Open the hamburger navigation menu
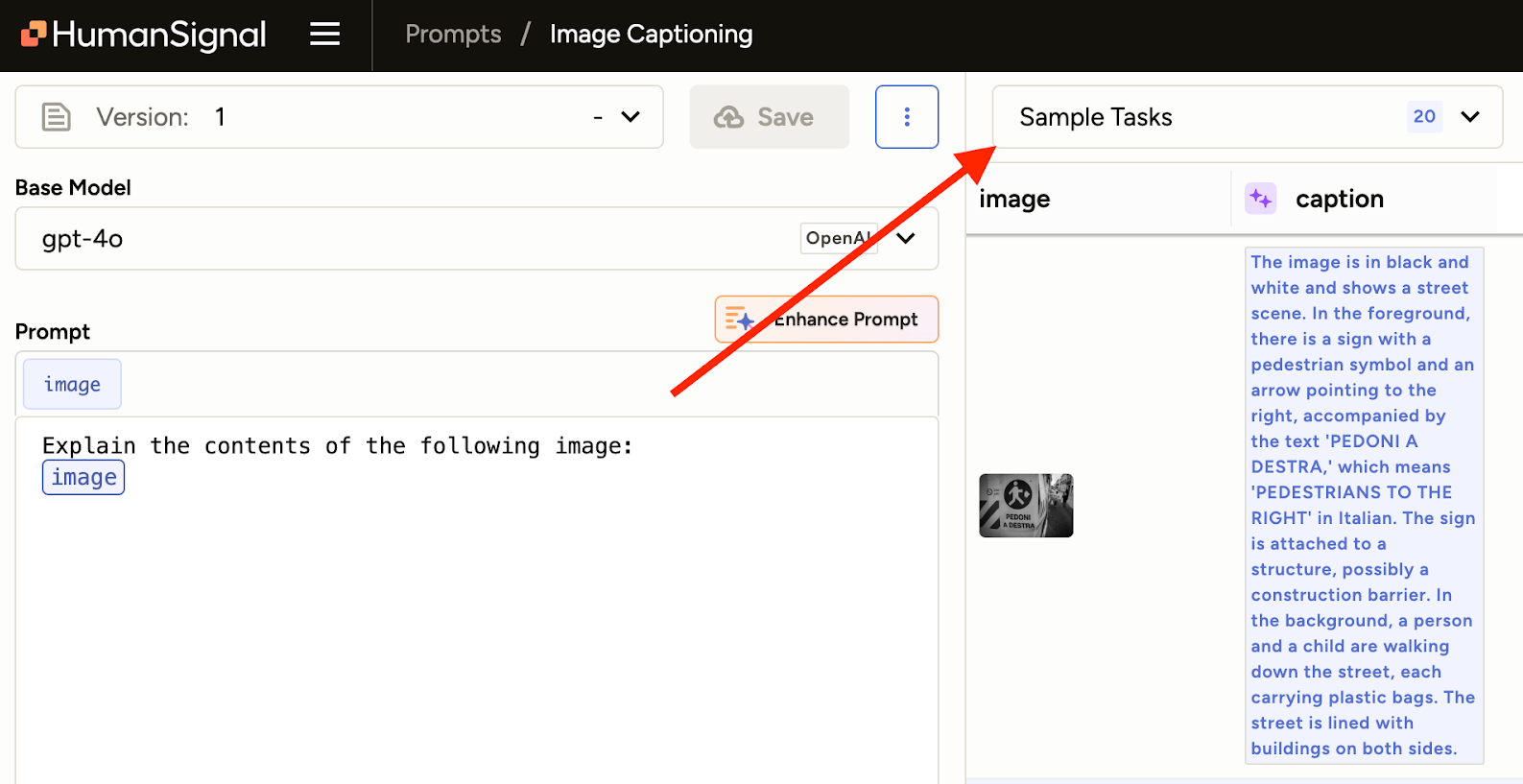 pos(324,35)
